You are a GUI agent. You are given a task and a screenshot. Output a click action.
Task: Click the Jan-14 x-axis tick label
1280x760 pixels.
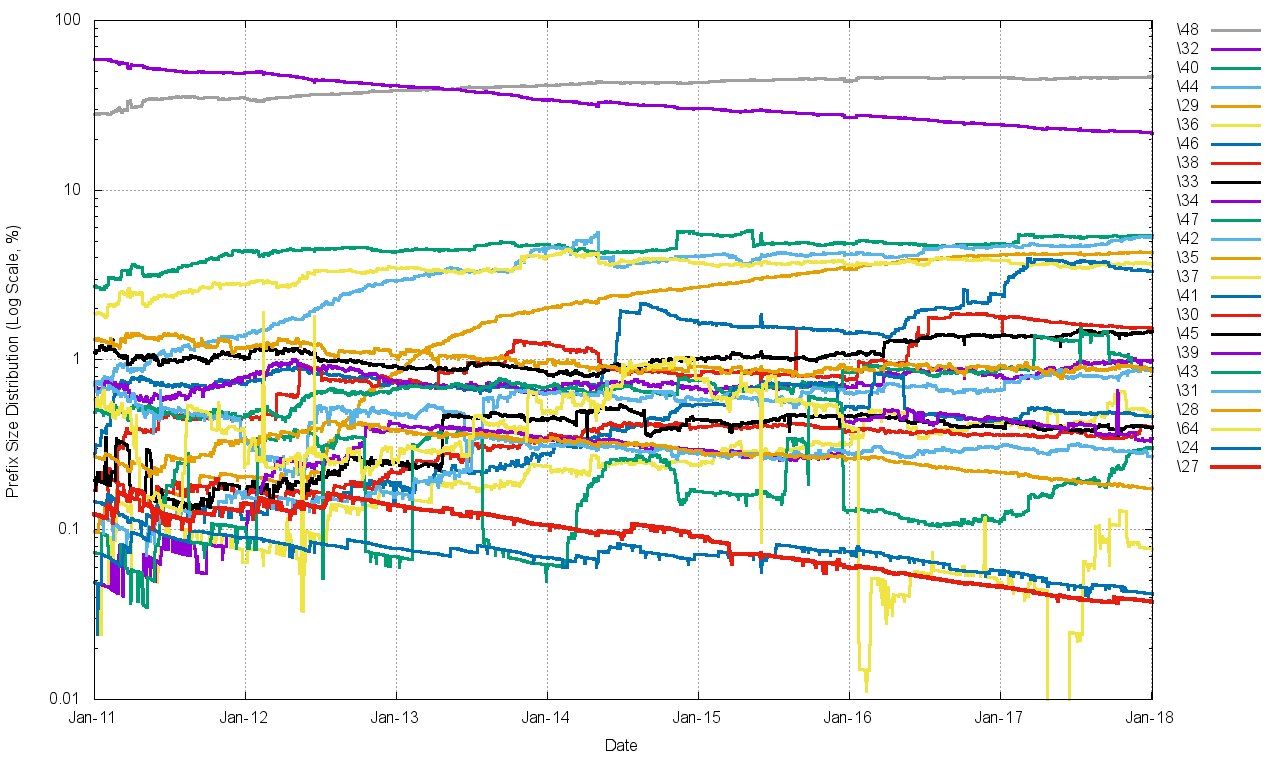coord(547,717)
